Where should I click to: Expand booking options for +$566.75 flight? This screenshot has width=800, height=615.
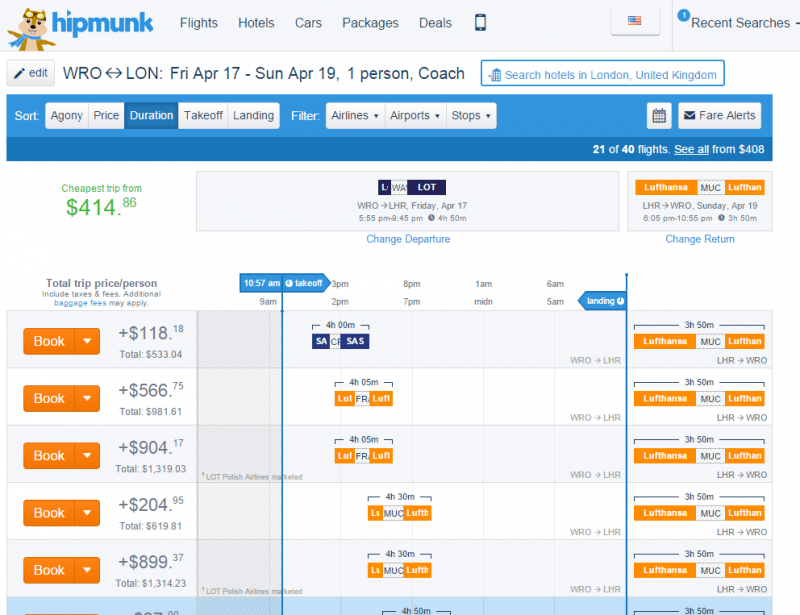[87, 399]
